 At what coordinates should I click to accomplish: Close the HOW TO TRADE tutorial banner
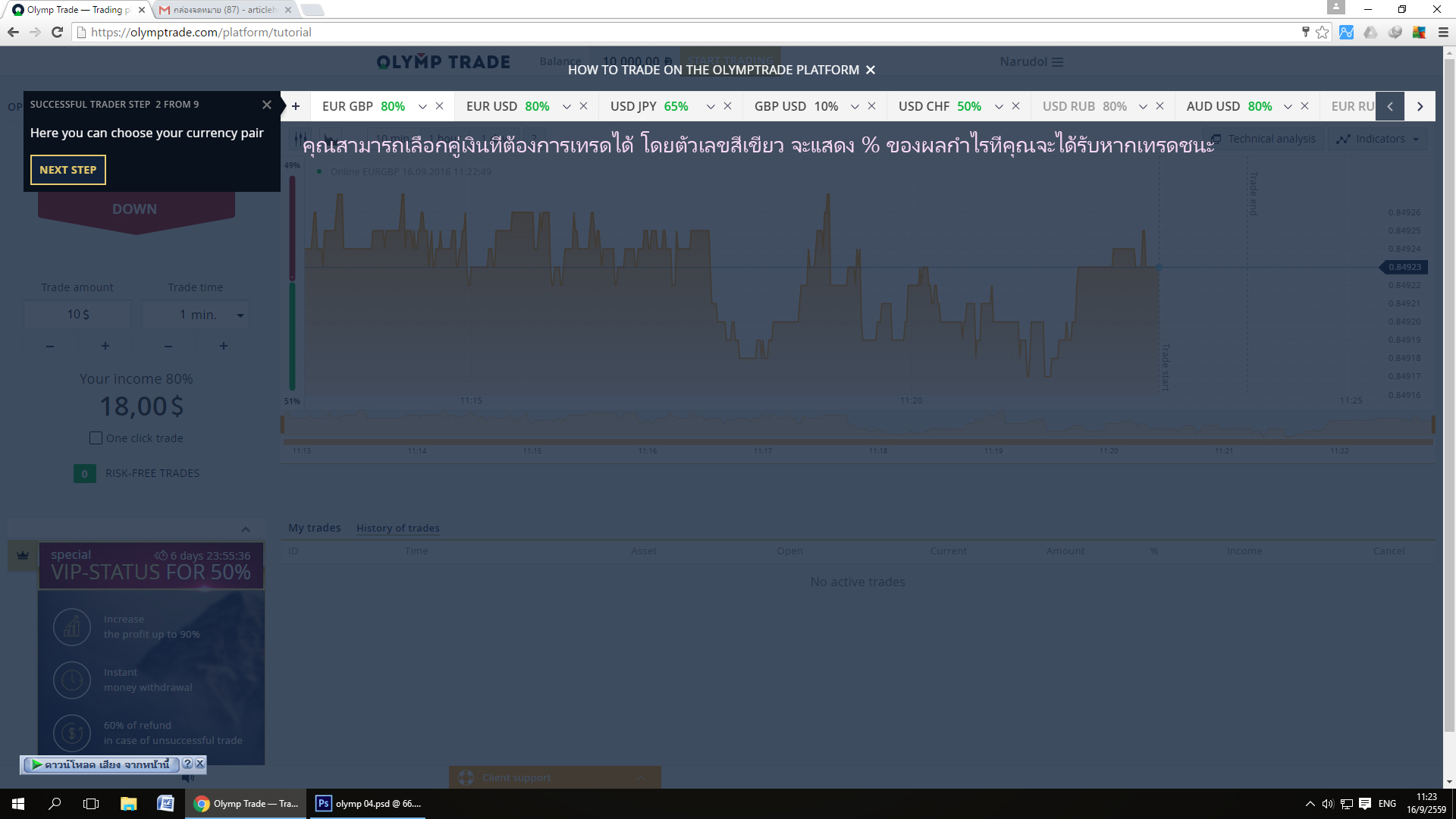click(x=871, y=70)
